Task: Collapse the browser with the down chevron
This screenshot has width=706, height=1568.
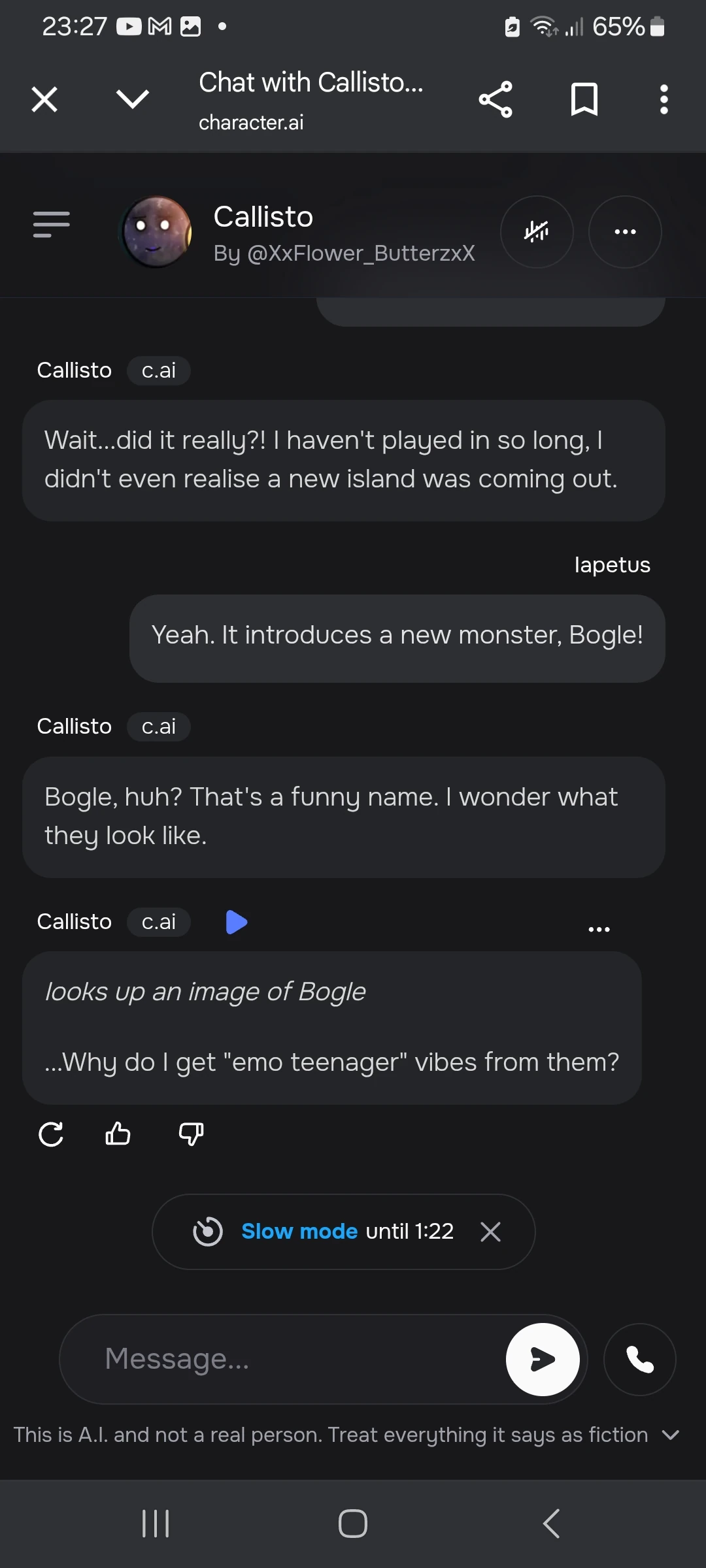Action: click(133, 100)
